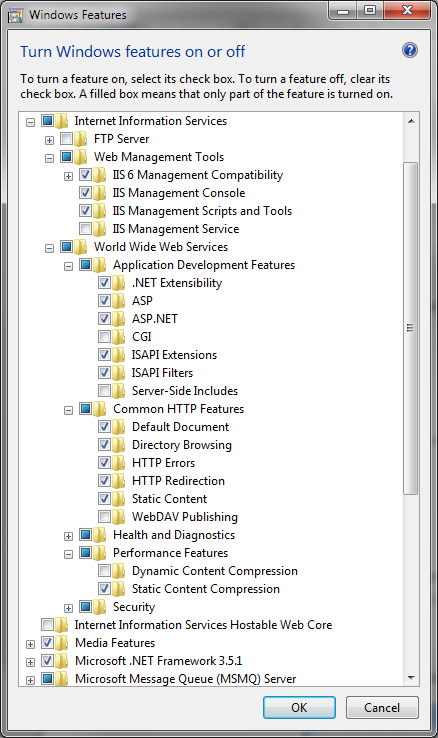Viewport: 438px width, 738px height.
Task: Select the HTTP Redirection tree item
Action: (178, 481)
